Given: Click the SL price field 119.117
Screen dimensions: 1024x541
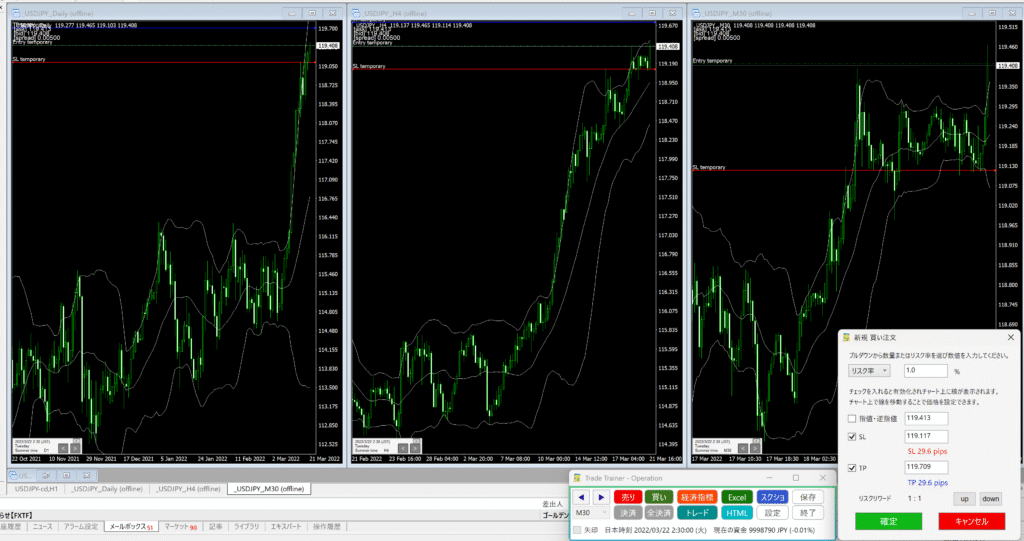Looking at the screenshot, I should (x=926, y=436).
